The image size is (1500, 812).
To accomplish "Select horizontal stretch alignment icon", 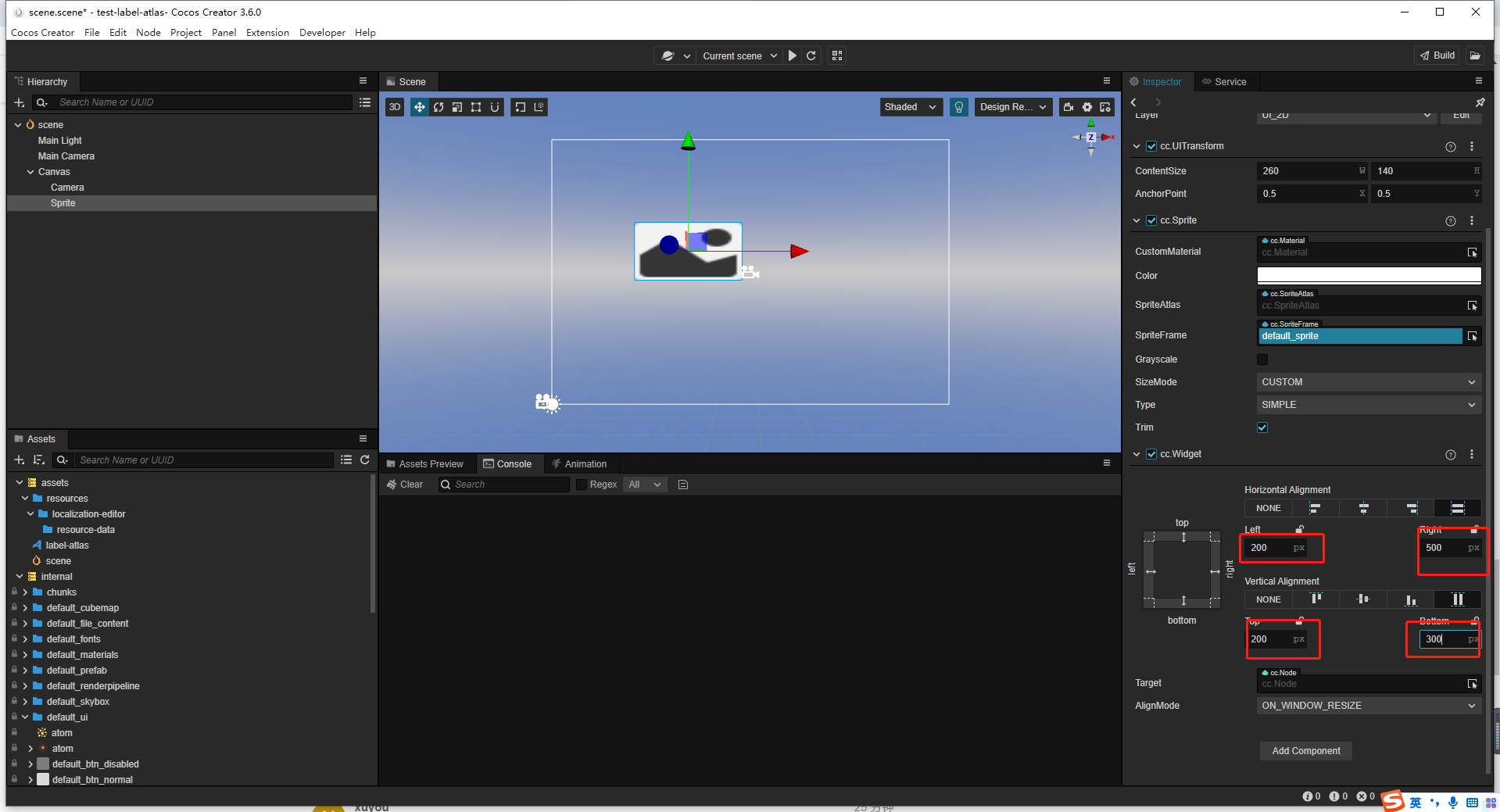I will pos(1458,508).
